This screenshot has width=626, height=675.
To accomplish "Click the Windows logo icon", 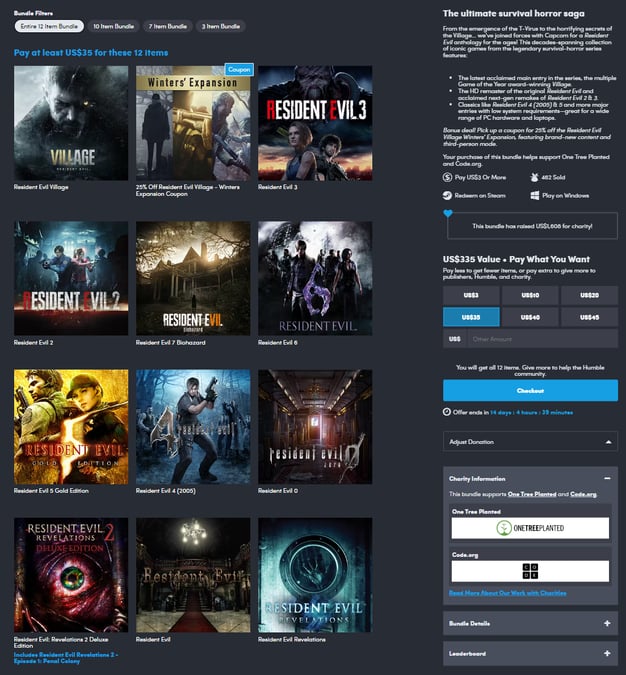I will coord(534,195).
